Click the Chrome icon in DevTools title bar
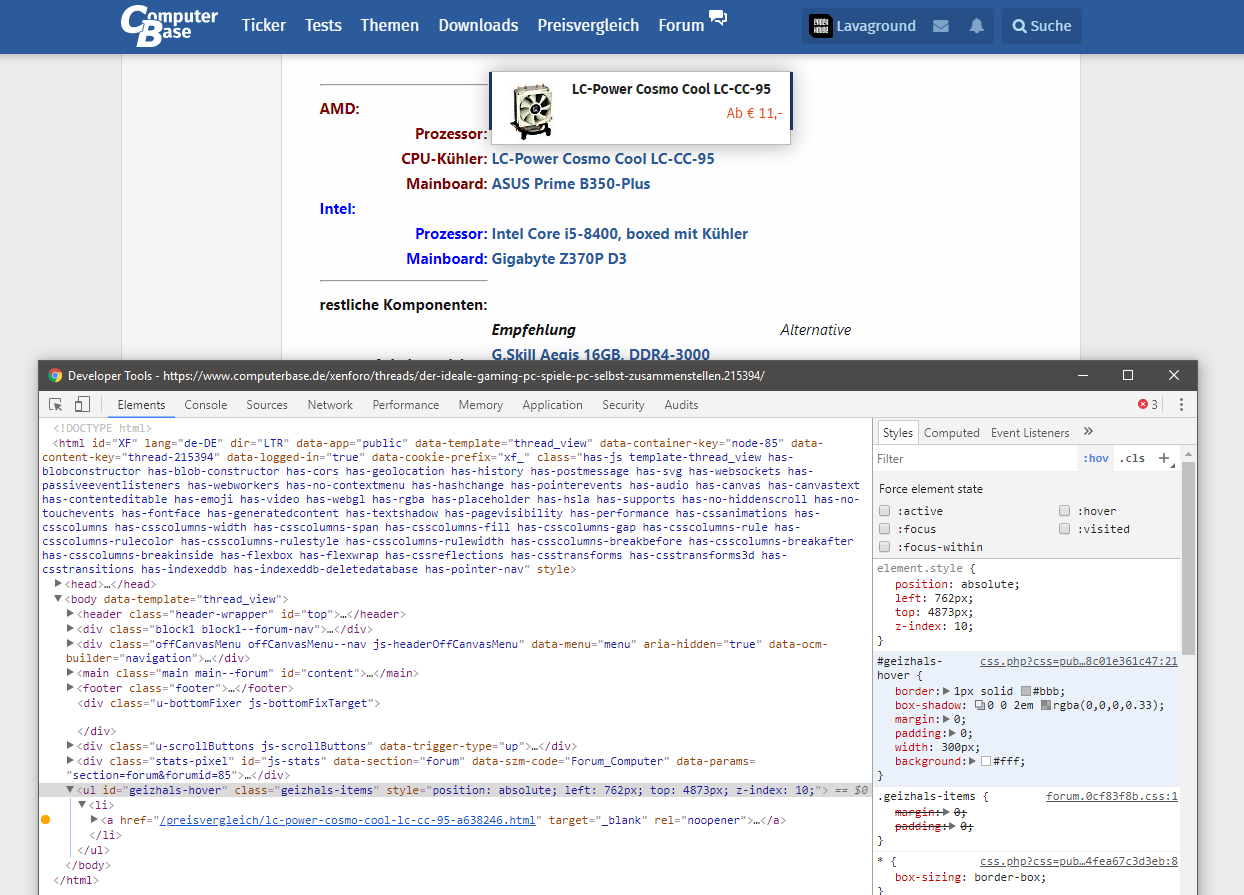 (x=56, y=376)
